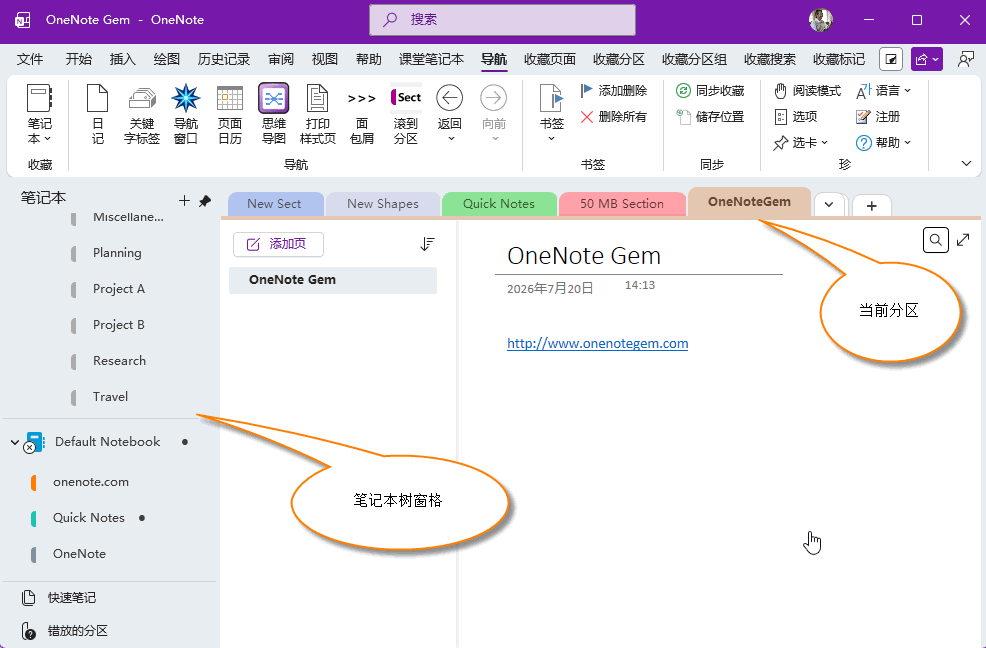The height and width of the screenshot is (648, 986).
Task: Click 滚到分区 scroll to section
Action: (406, 115)
